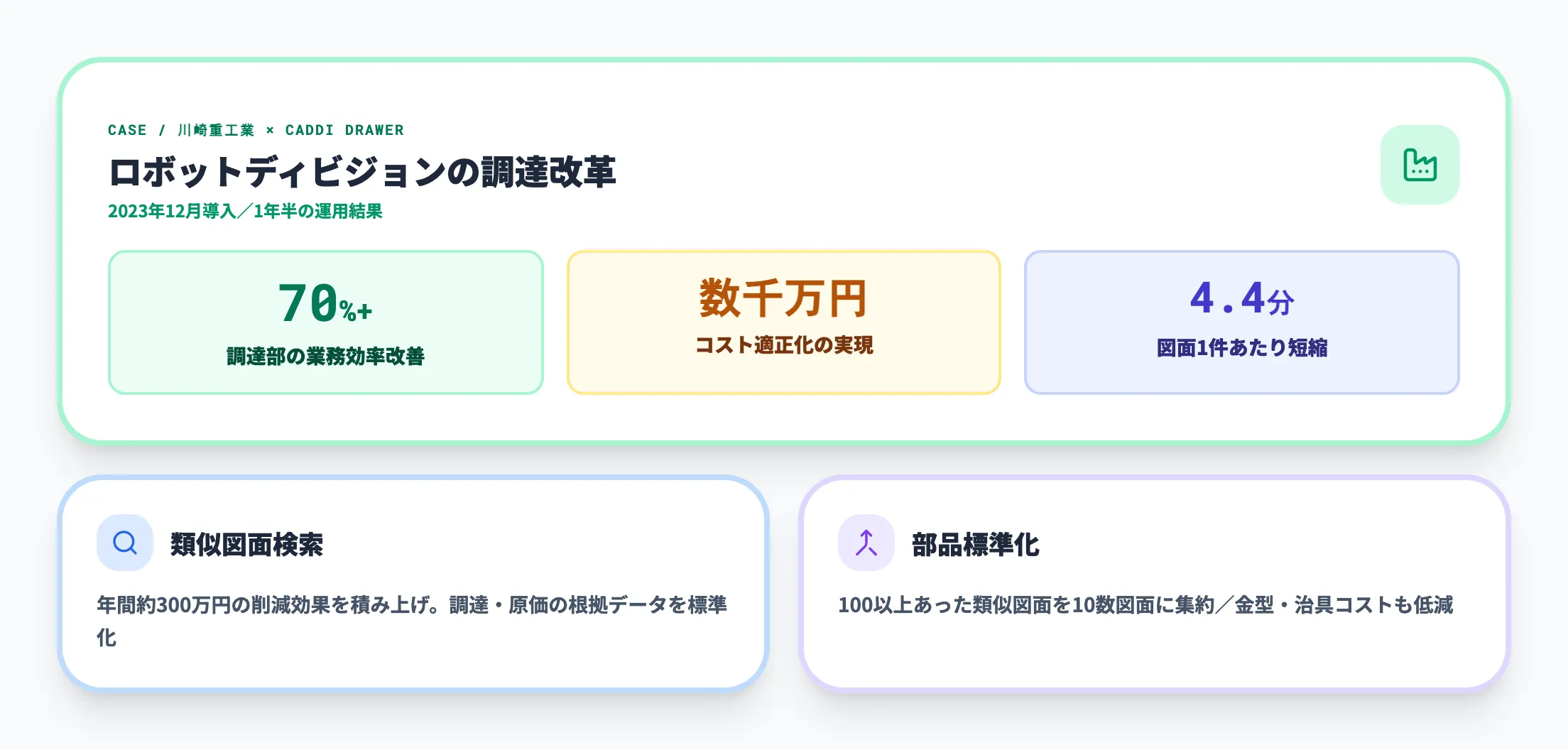Click the ロボットディビジョンの調達改革 title
Viewport: 1568px width, 750px height.
click(362, 172)
